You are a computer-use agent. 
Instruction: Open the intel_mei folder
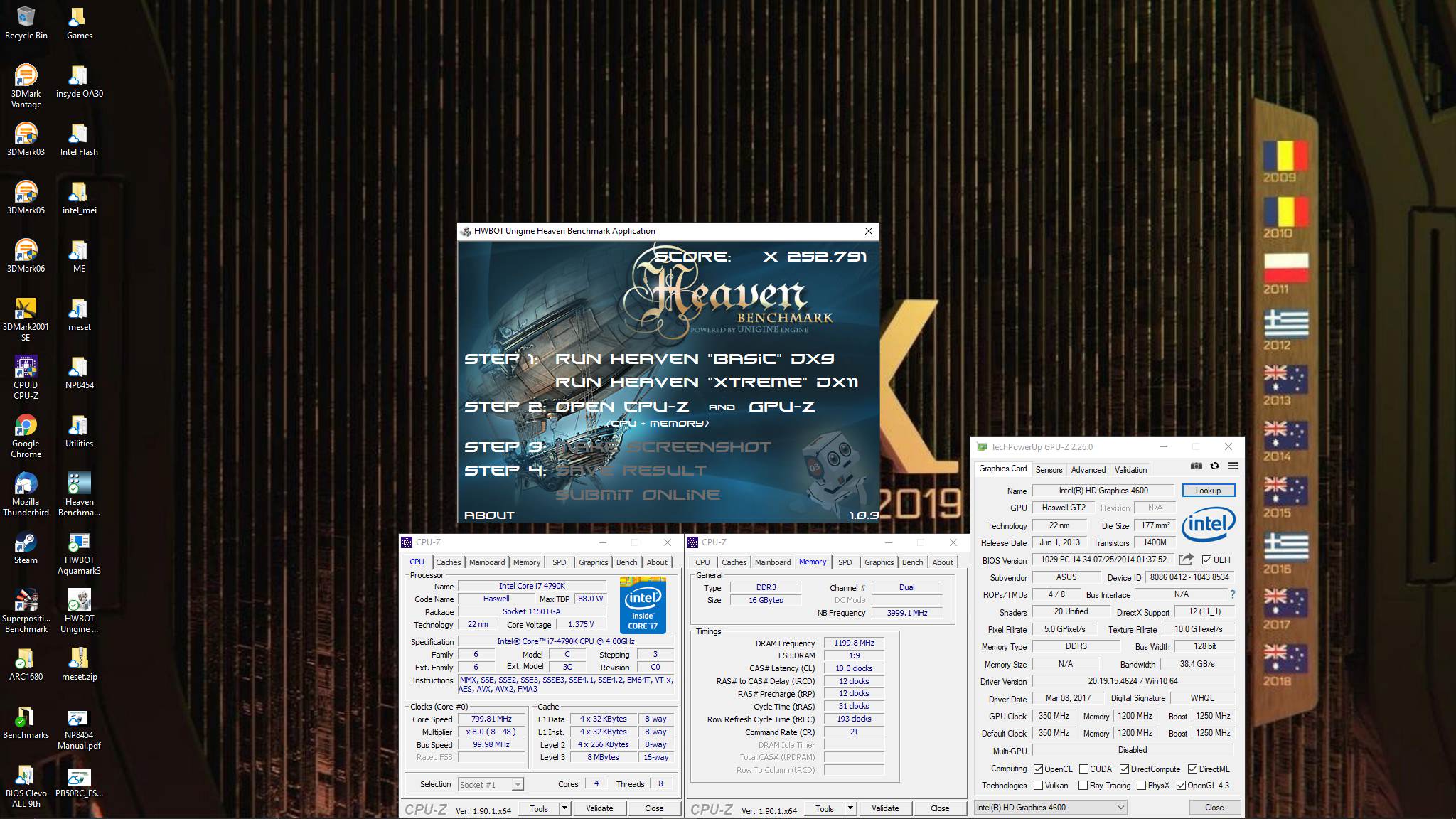[79, 198]
